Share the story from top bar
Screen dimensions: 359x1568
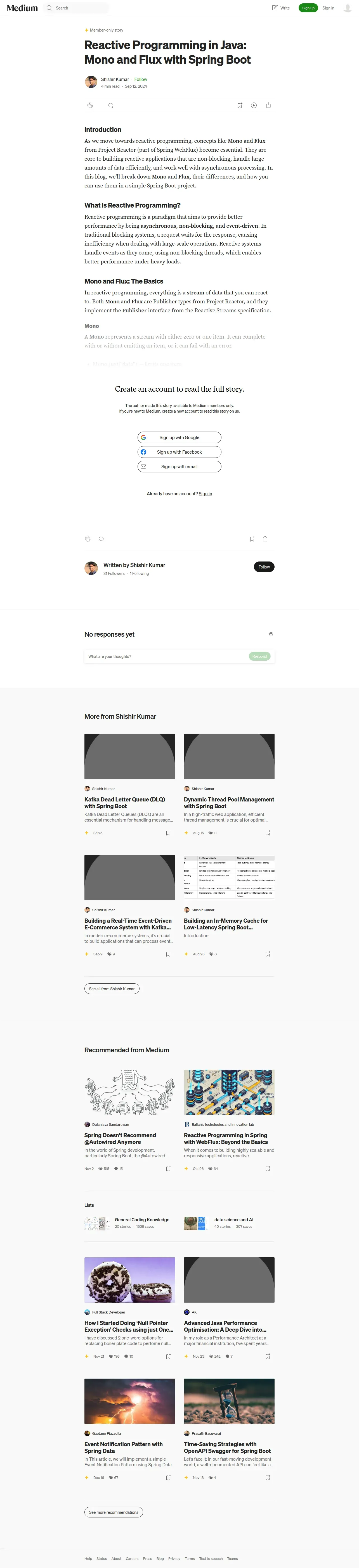[268, 105]
